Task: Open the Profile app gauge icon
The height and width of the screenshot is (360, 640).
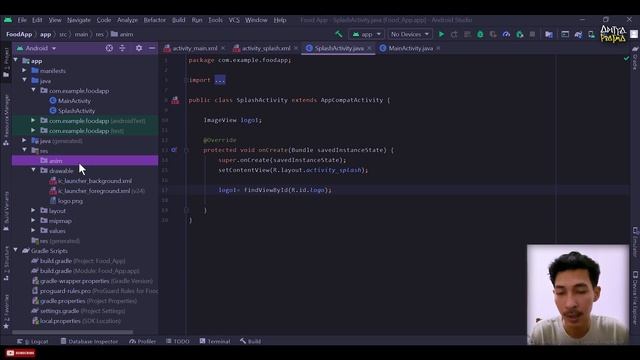Action: tap(506, 34)
